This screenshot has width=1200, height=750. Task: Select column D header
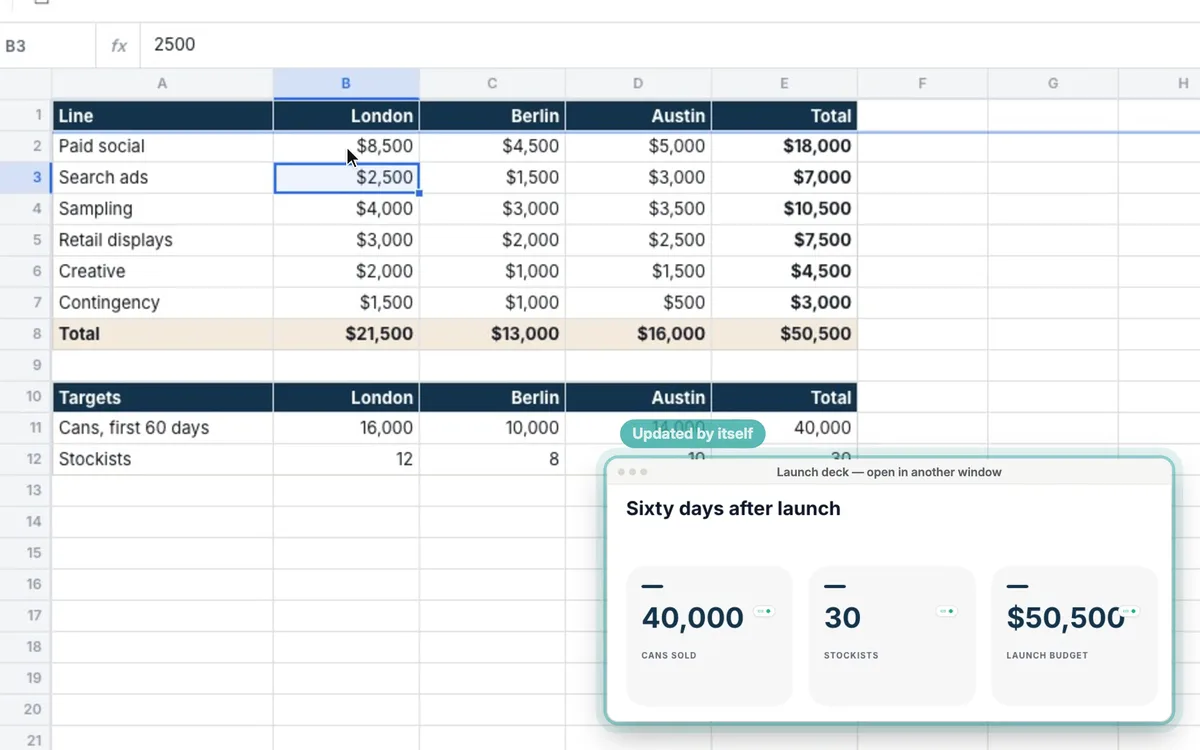[x=638, y=84]
